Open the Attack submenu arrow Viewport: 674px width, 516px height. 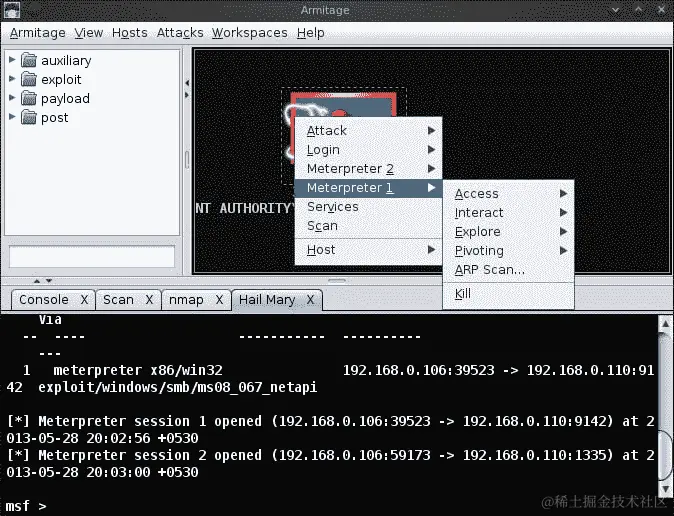[432, 130]
